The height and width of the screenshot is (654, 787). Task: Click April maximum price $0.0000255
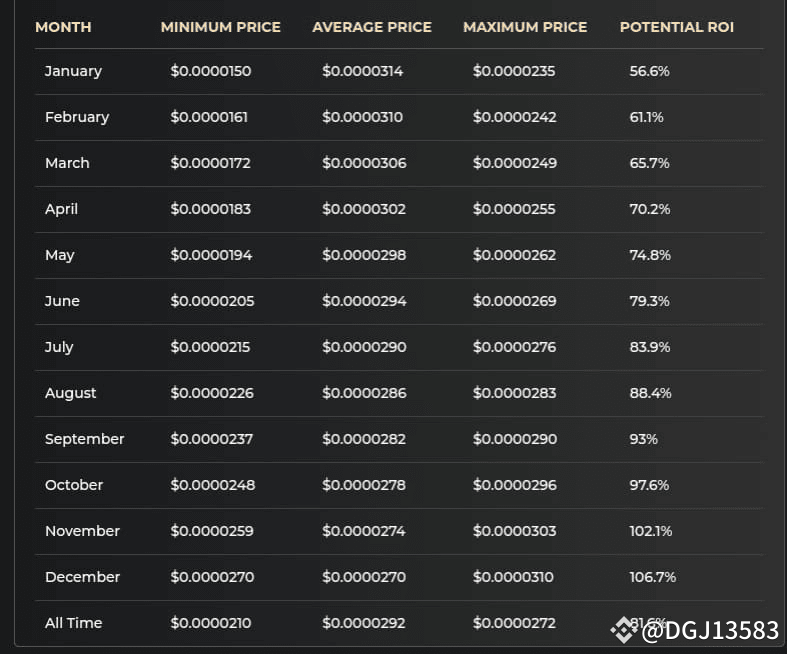514,209
